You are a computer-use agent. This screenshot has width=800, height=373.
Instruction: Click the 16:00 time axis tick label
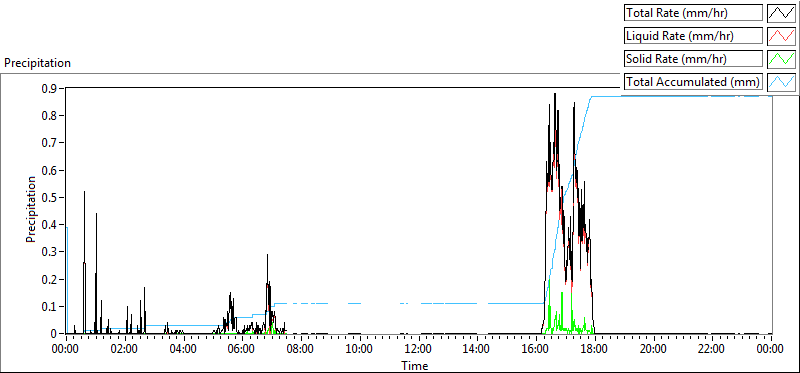click(x=536, y=349)
